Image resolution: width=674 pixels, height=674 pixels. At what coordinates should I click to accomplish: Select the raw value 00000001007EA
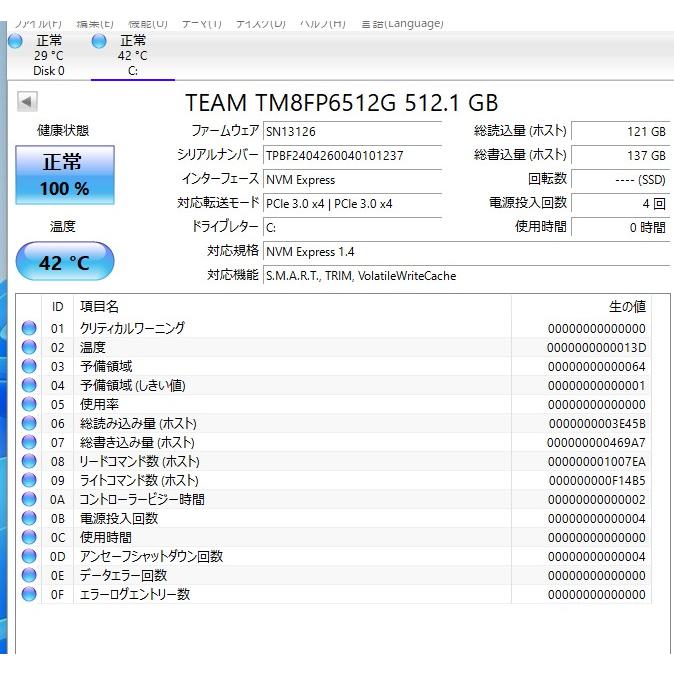[597, 461]
